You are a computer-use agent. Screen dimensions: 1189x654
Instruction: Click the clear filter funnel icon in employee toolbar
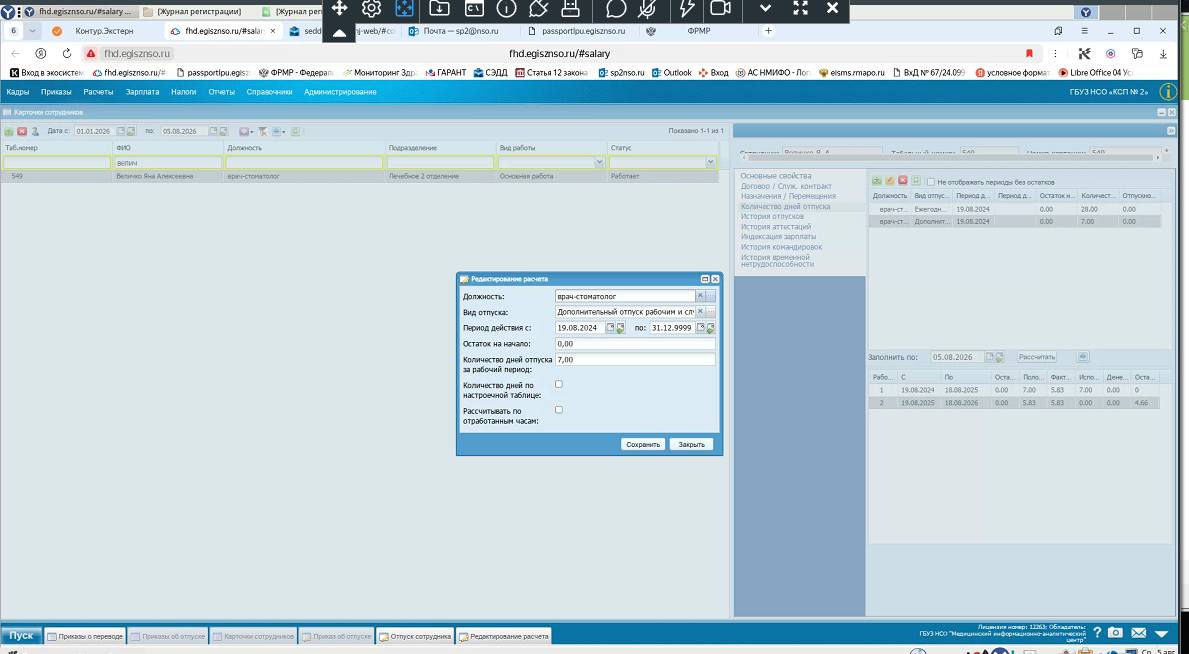point(263,131)
